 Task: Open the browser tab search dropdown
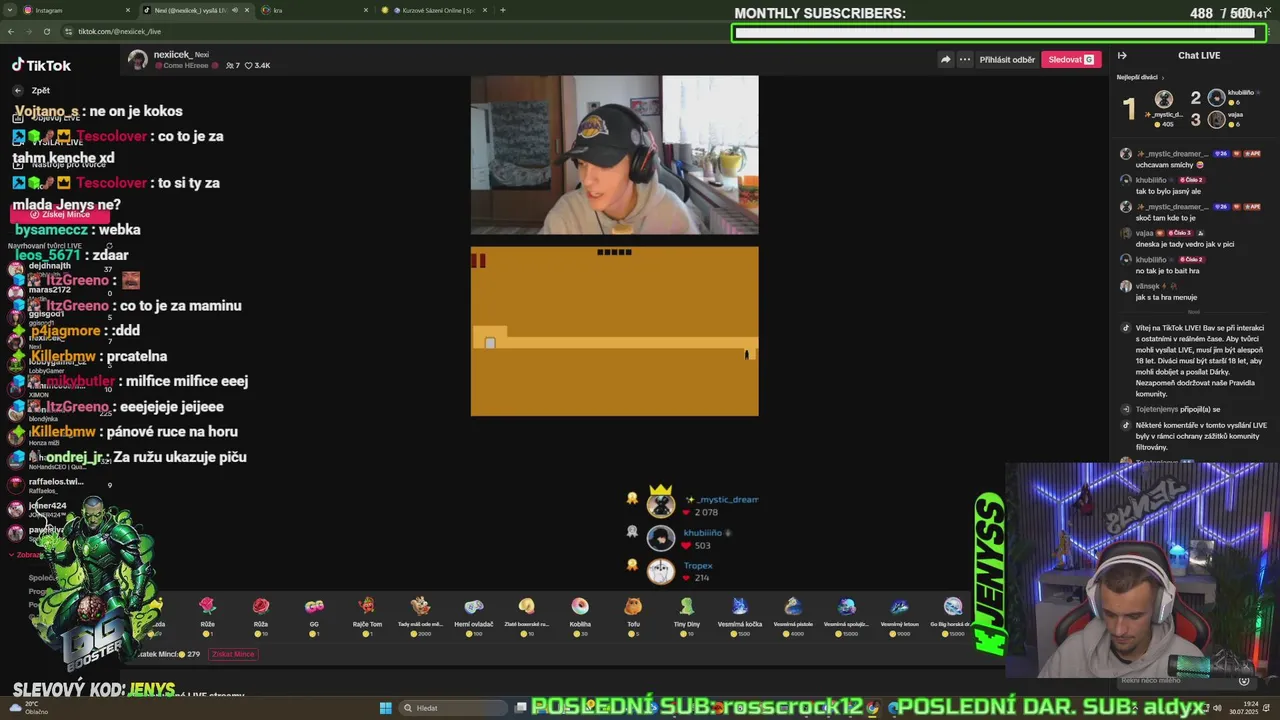[10, 10]
